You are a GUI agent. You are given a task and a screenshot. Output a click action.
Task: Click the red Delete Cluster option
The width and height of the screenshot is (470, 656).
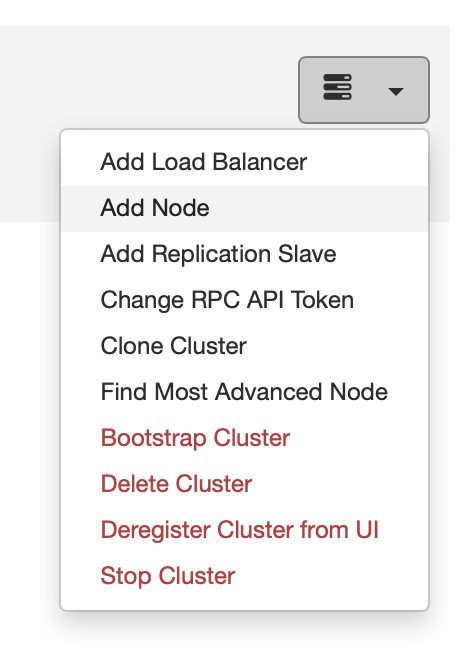click(x=244, y=484)
